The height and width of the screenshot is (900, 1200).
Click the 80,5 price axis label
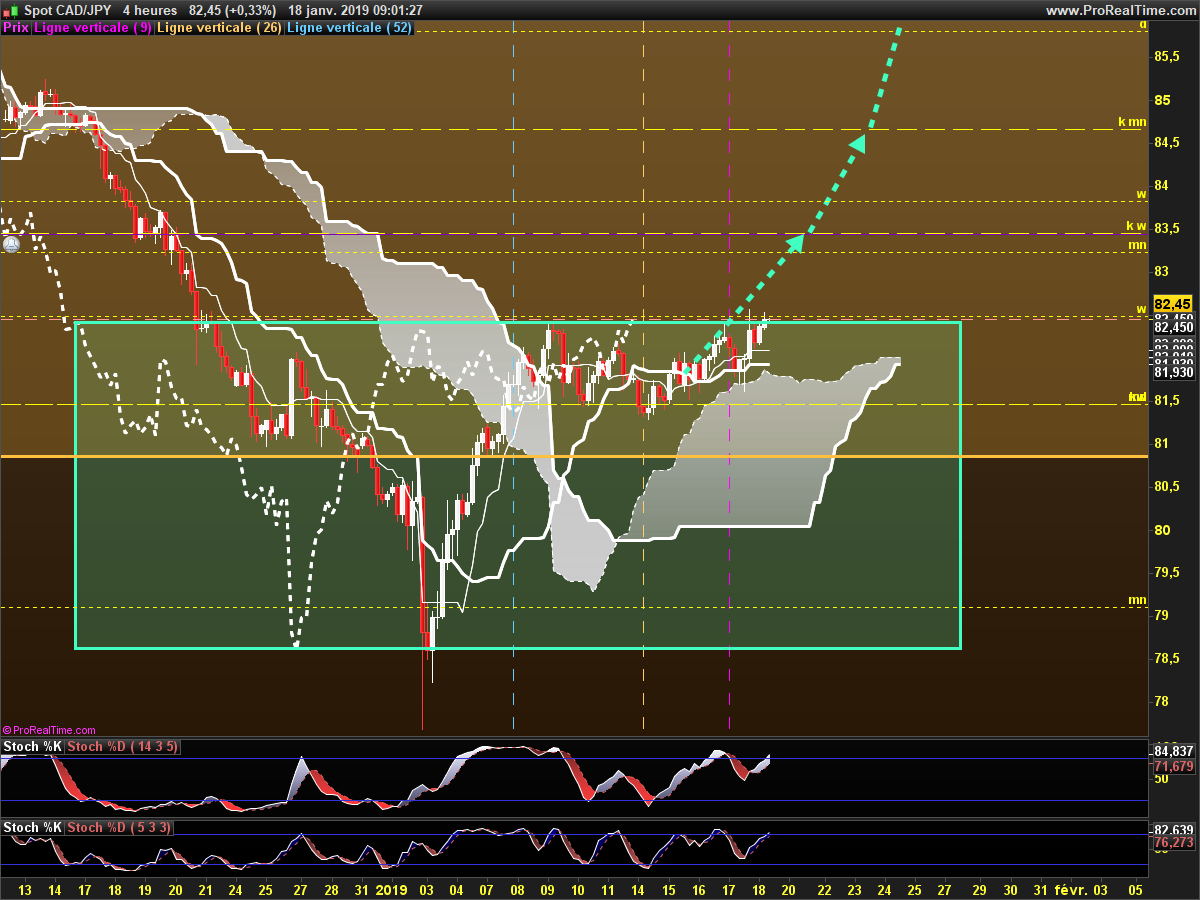coord(1166,486)
